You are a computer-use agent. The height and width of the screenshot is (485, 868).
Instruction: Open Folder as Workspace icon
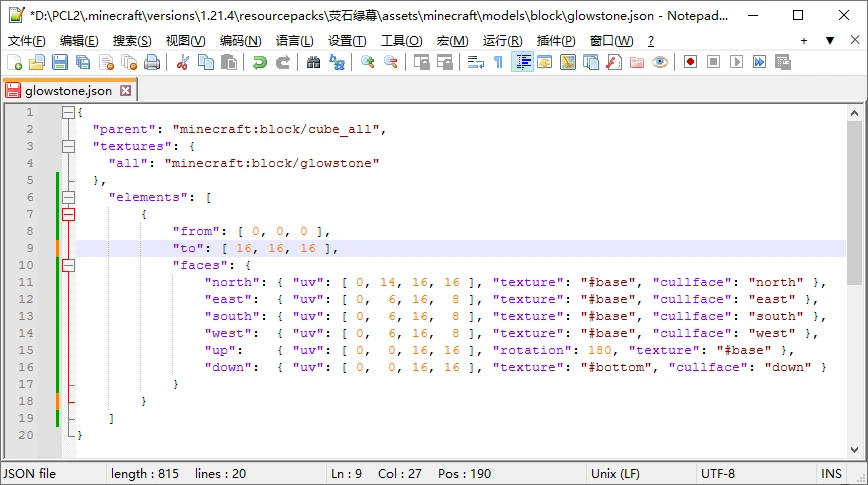coord(637,62)
